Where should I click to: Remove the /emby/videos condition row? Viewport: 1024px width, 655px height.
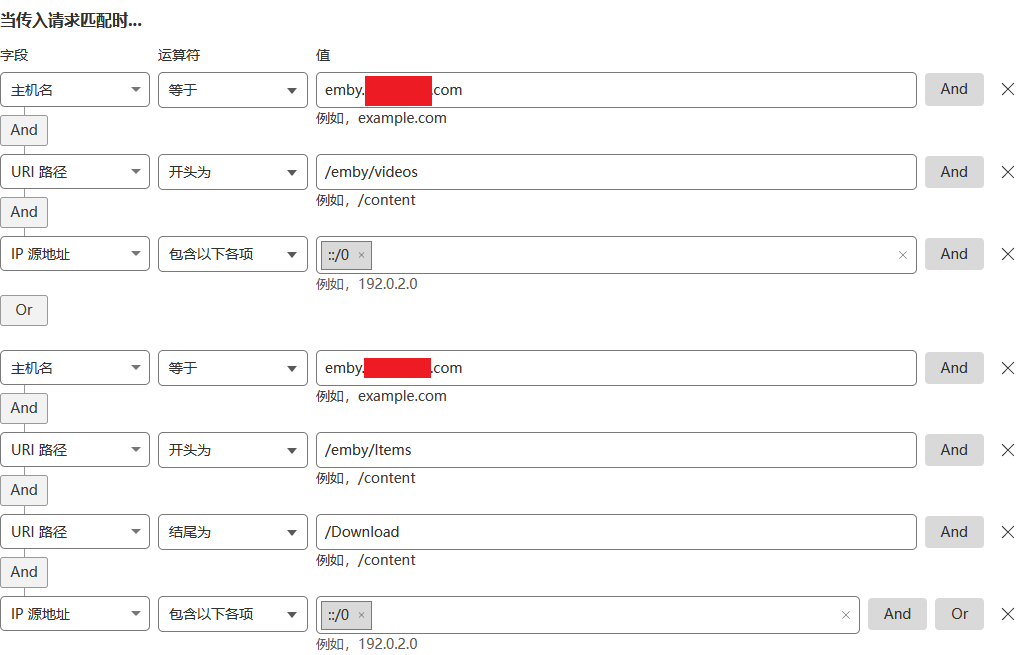point(1007,172)
